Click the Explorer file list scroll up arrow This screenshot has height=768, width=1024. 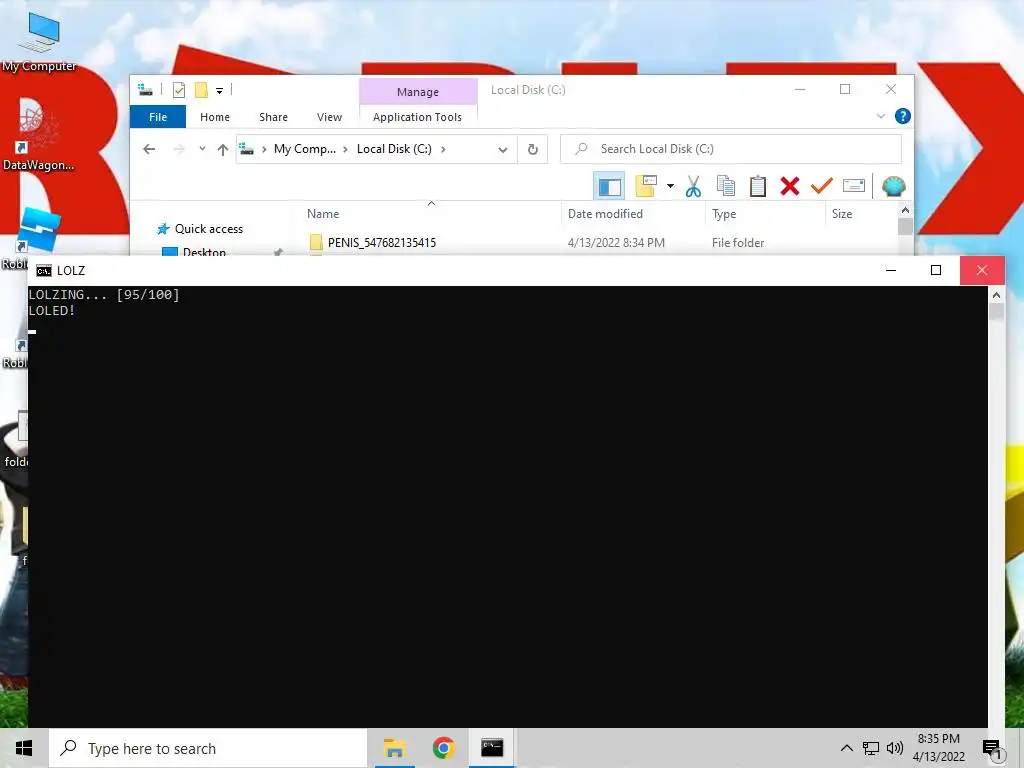905,210
